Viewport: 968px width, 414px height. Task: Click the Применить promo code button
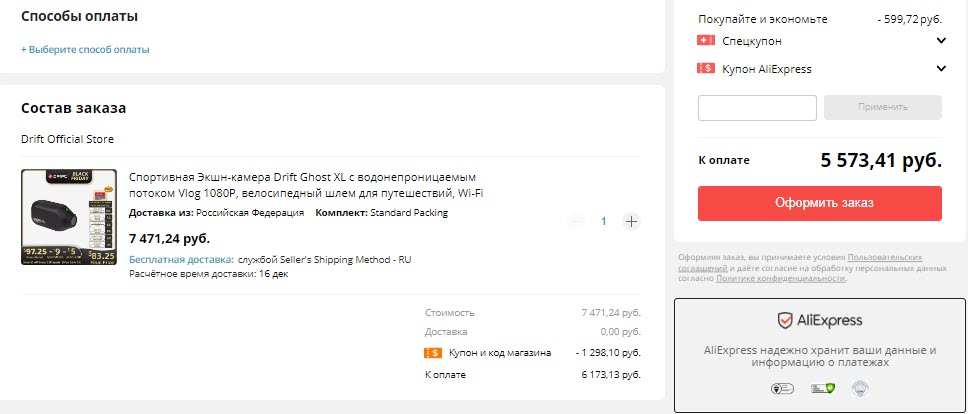[881, 107]
